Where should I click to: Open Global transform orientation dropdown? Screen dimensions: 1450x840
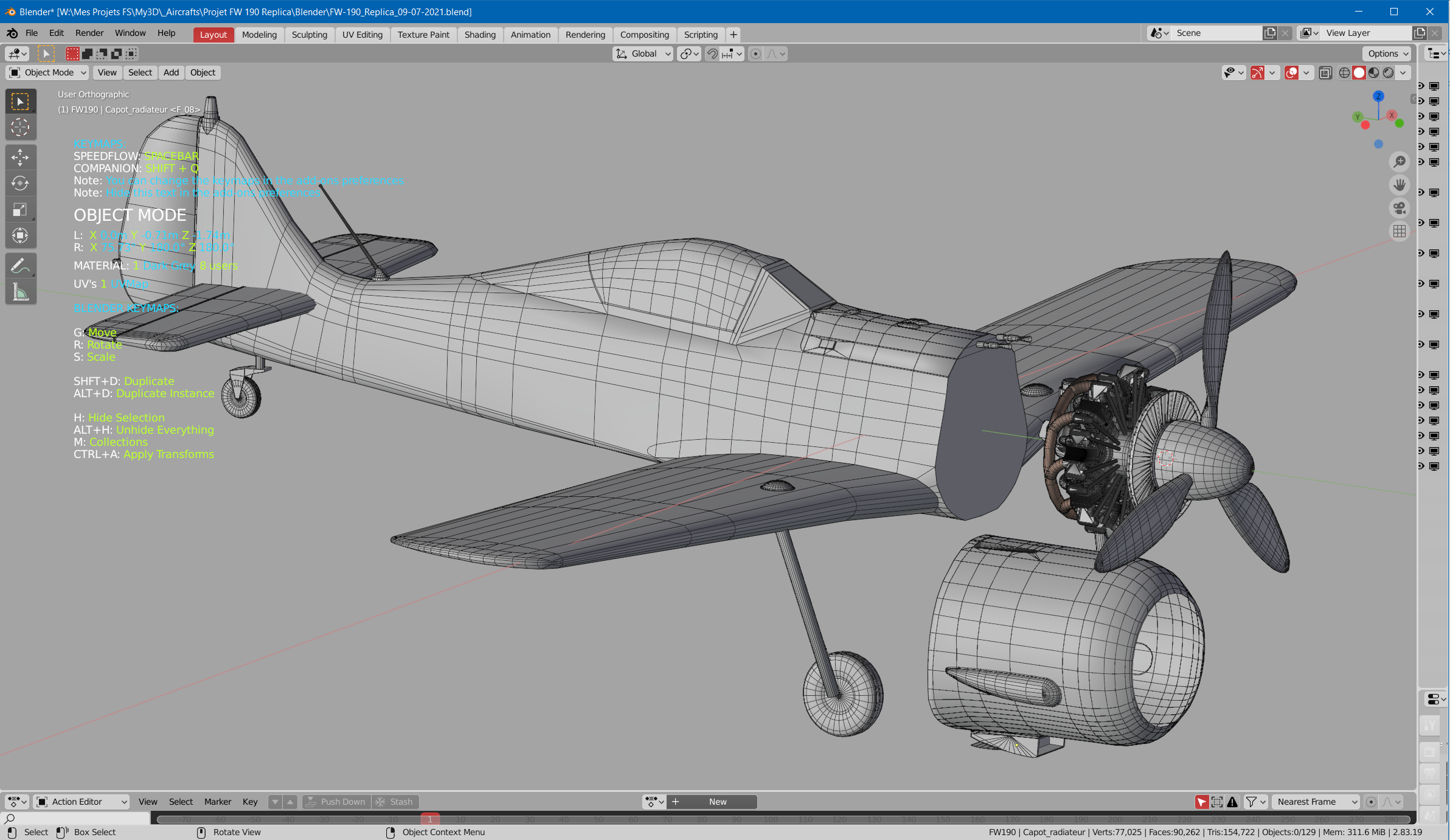coord(643,54)
